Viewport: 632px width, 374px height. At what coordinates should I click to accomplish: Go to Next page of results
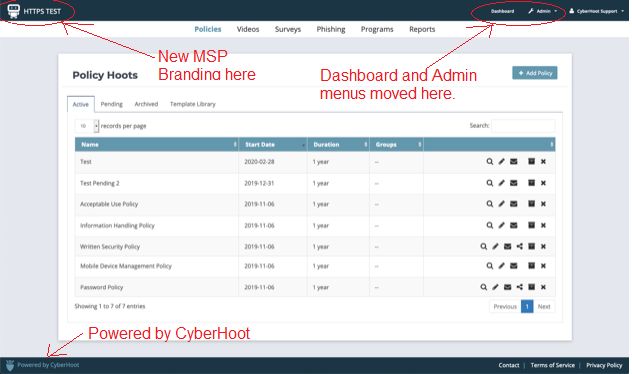pyautogui.click(x=544, y=307)
